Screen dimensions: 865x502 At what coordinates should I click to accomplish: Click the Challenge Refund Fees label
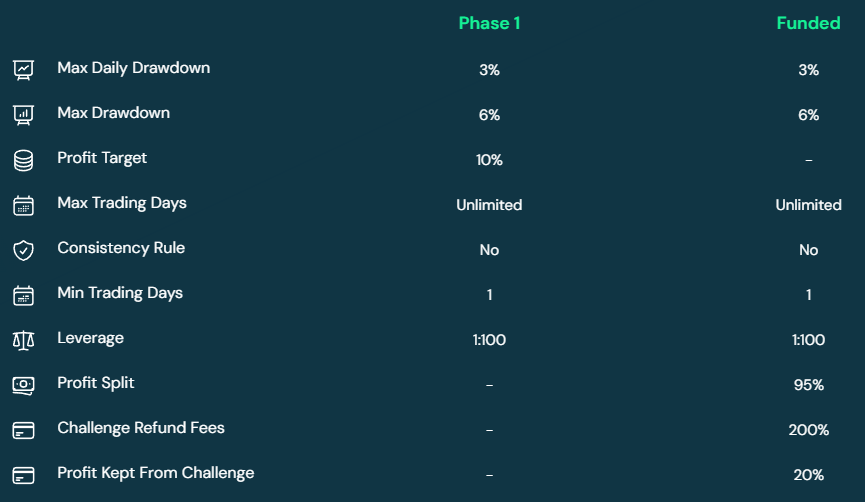tap(141, 428)
